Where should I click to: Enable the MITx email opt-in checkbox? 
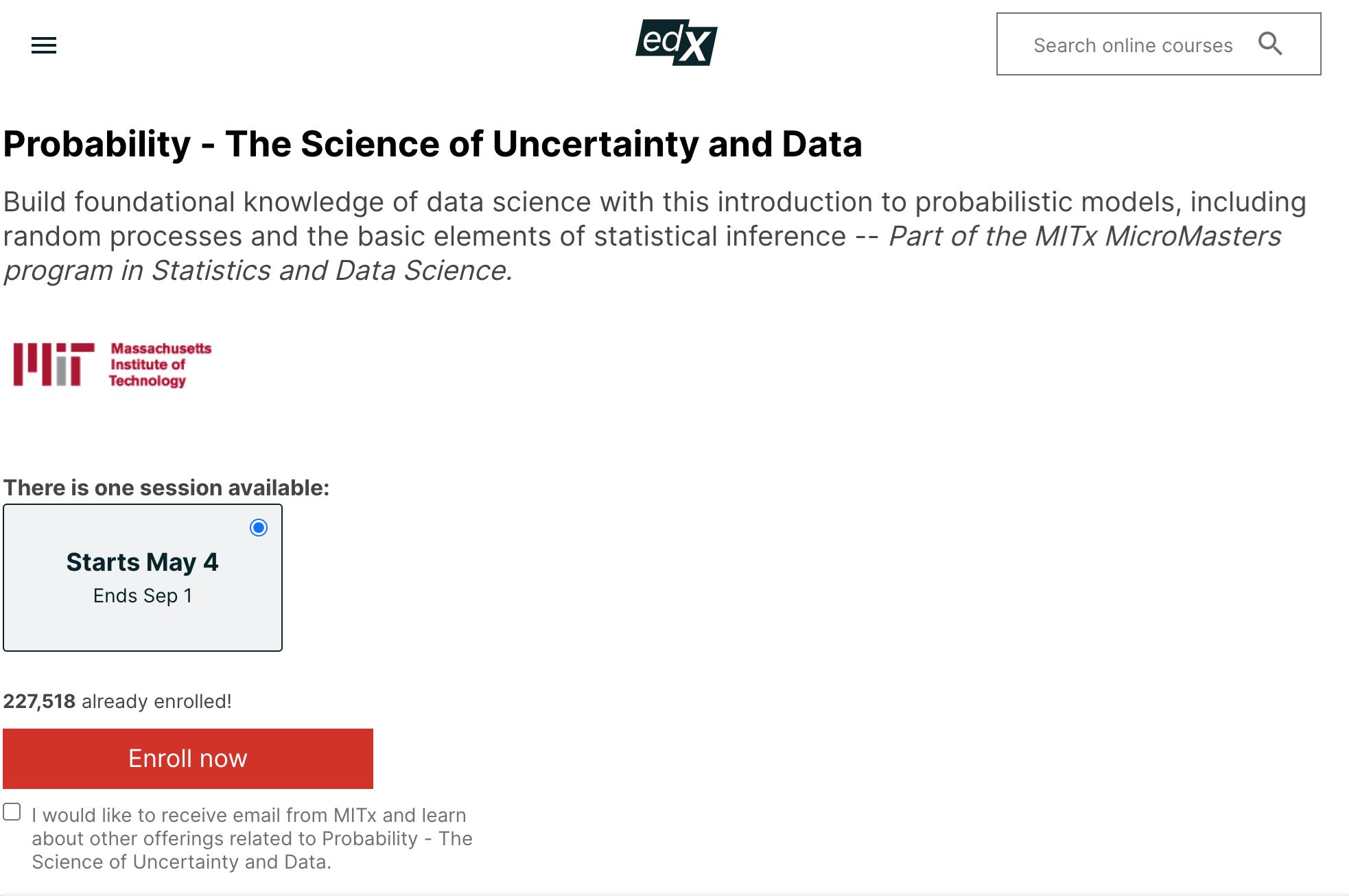click(12, 812)
